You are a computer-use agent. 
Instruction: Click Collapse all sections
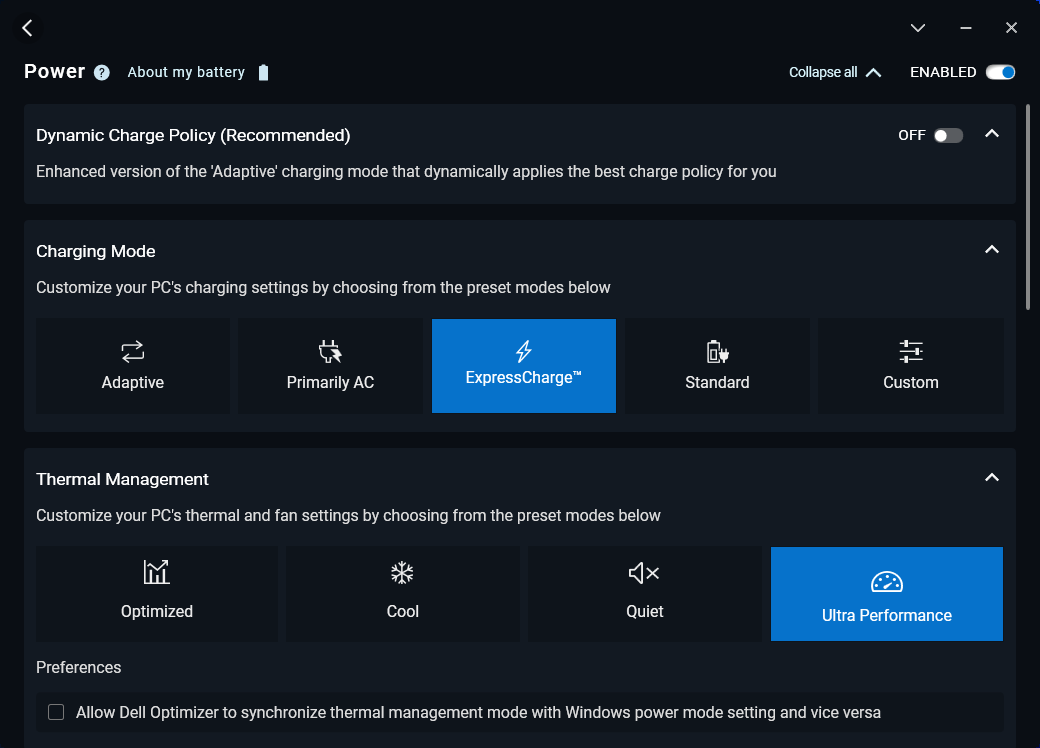(835, 72)
